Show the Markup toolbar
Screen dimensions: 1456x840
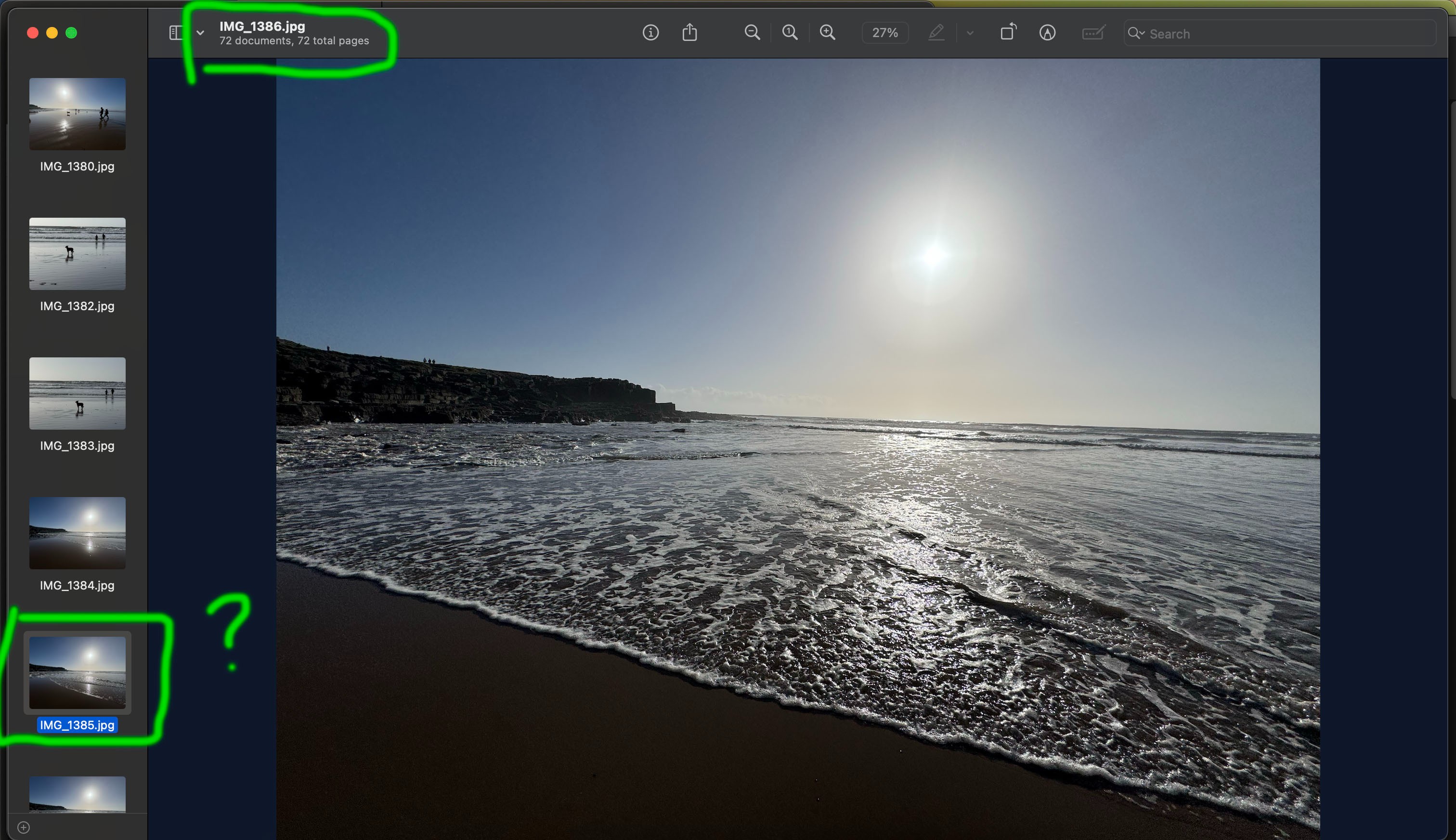1047,32
